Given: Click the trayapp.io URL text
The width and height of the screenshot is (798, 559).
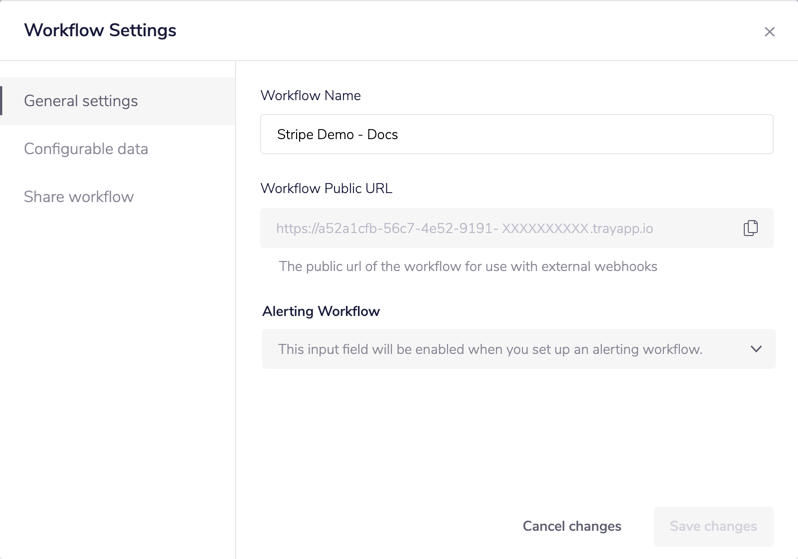Looking at the screenshot, I should (464, 229).
